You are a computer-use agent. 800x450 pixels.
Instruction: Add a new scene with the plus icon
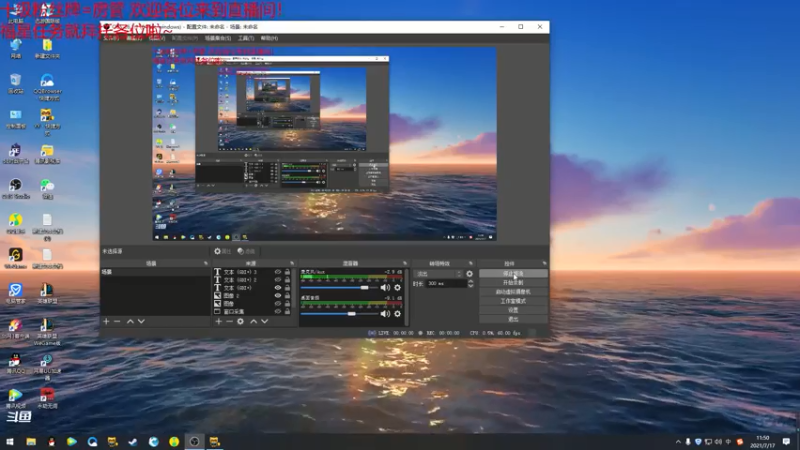pyautogui.click(x=106, y=321)
